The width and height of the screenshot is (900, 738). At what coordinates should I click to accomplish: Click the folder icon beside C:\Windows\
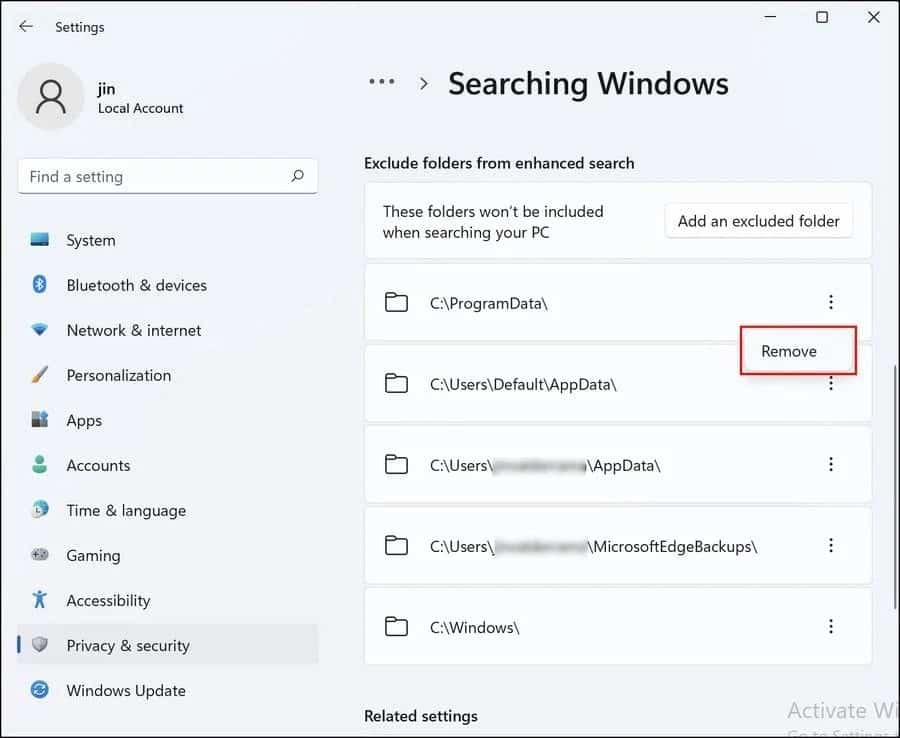(x=396, y=627)
